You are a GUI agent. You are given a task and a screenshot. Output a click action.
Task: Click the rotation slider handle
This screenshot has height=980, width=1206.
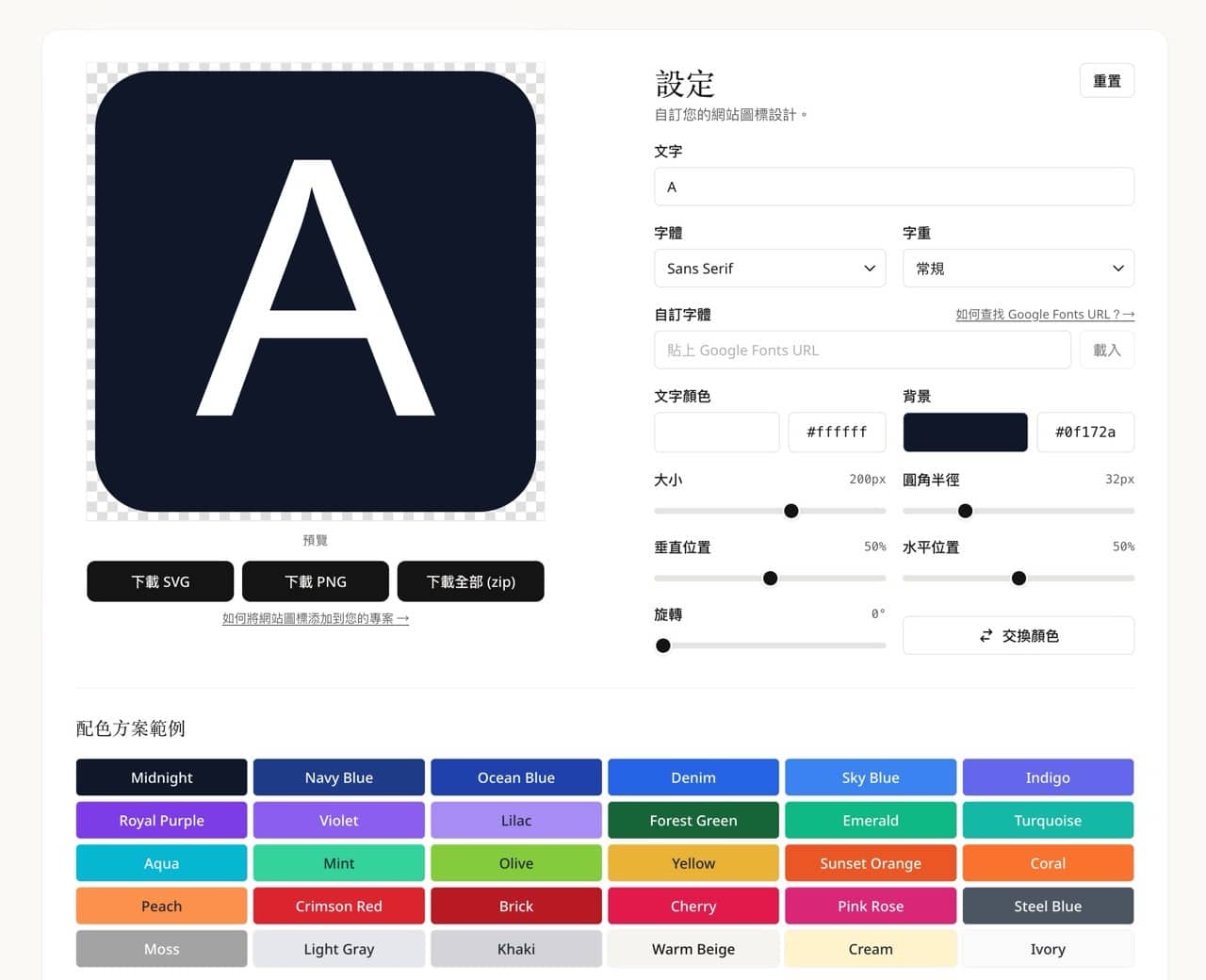pos(663,645)
